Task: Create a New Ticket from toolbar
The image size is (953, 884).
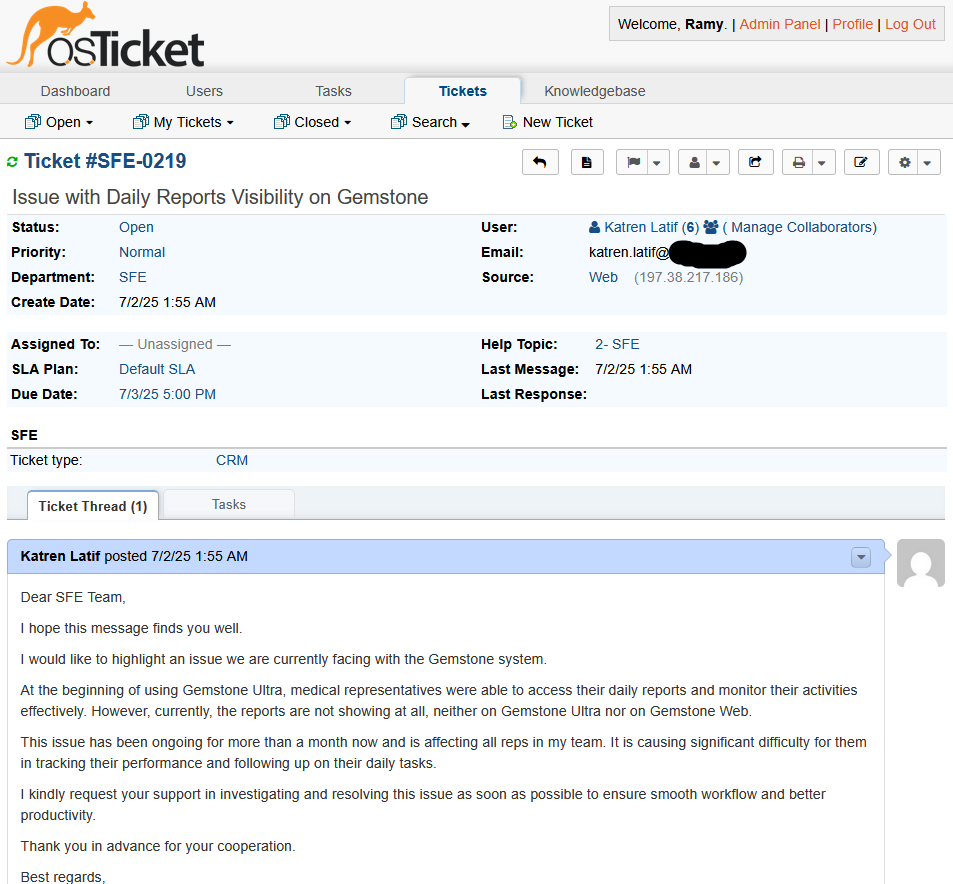Action: coord(547,122)
